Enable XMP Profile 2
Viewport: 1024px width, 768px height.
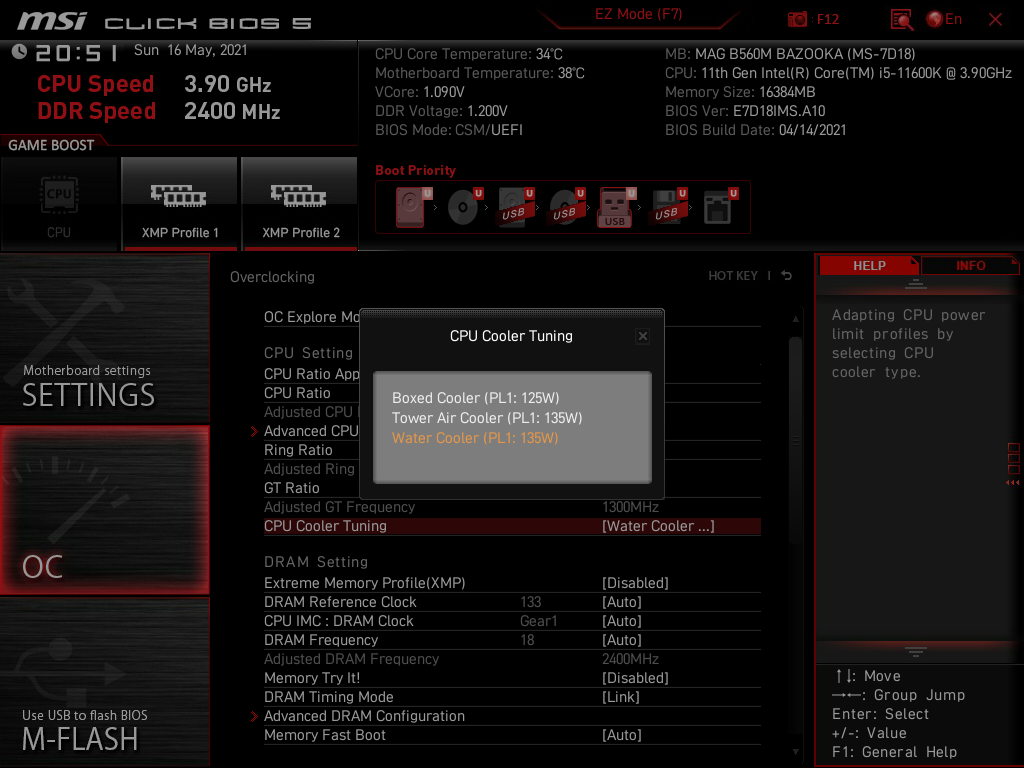pos(300,204)
